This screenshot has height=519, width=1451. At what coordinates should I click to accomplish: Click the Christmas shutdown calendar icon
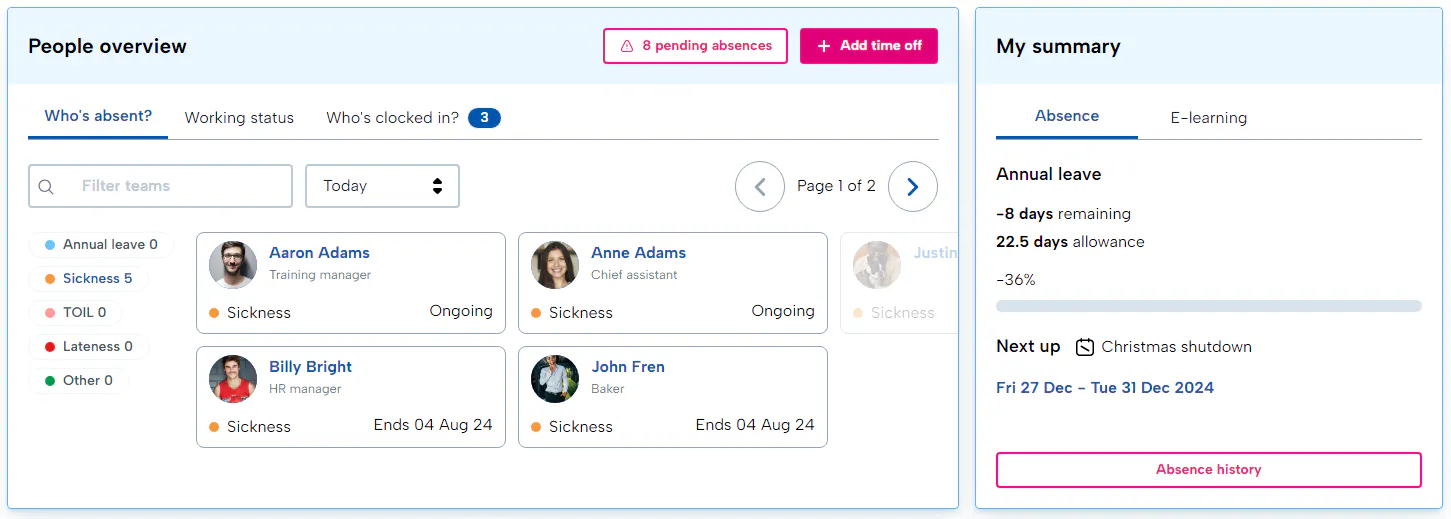[1085, 347]
